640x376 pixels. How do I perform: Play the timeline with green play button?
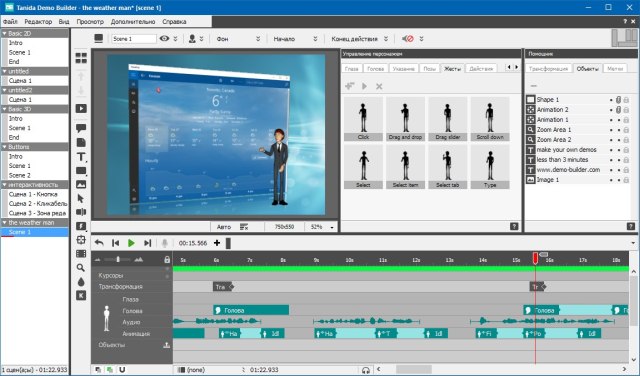coord(131,243)
